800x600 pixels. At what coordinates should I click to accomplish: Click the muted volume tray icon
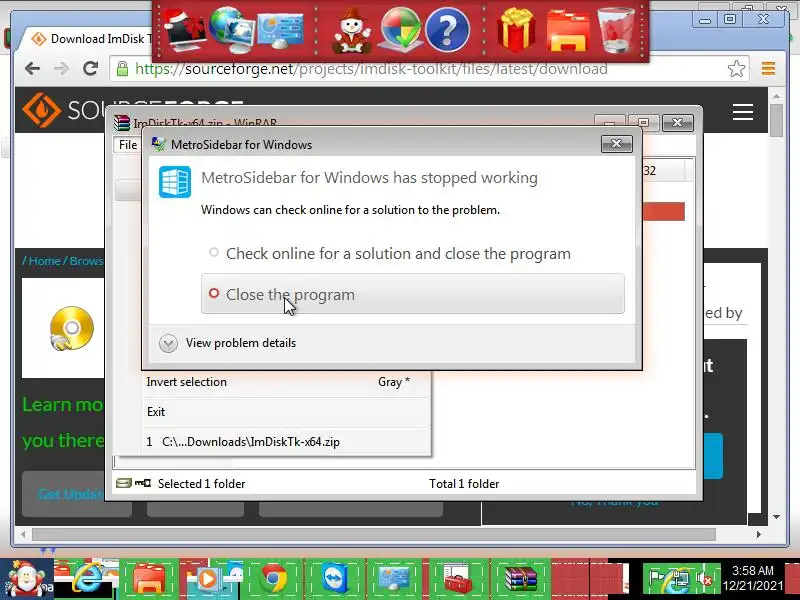point(707,579)
